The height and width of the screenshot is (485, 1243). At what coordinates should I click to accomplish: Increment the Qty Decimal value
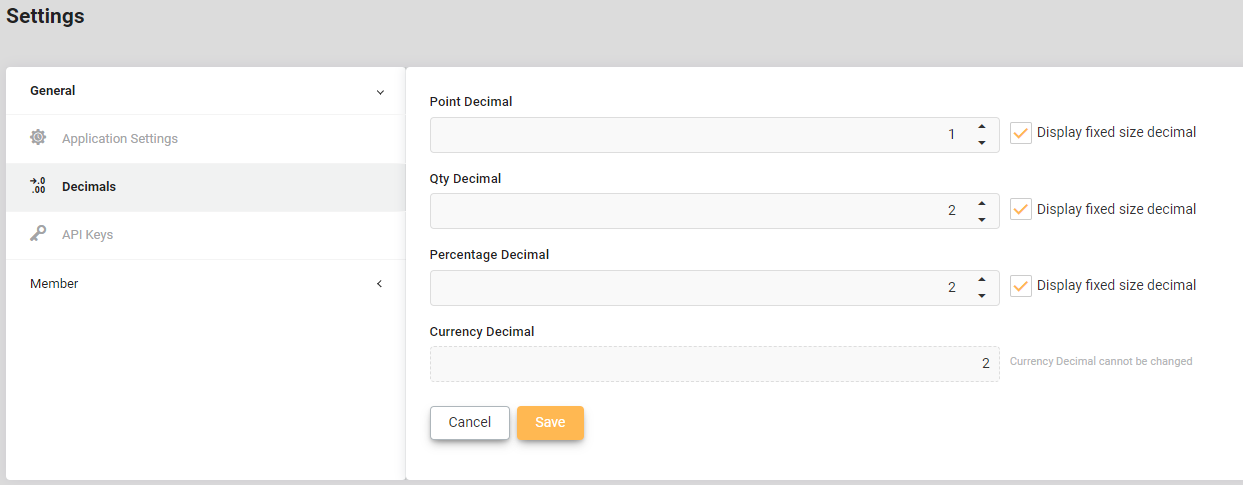(x=982, y=202)
